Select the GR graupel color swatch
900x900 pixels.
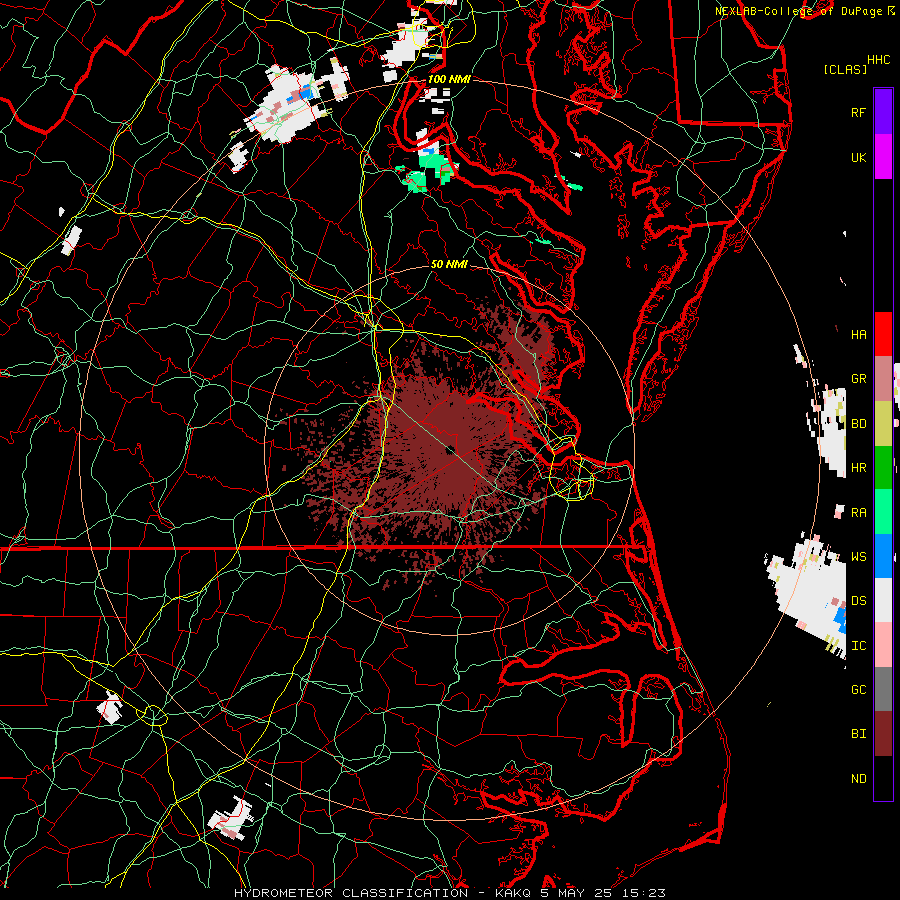pyautogui.click(x=883, y=379)
